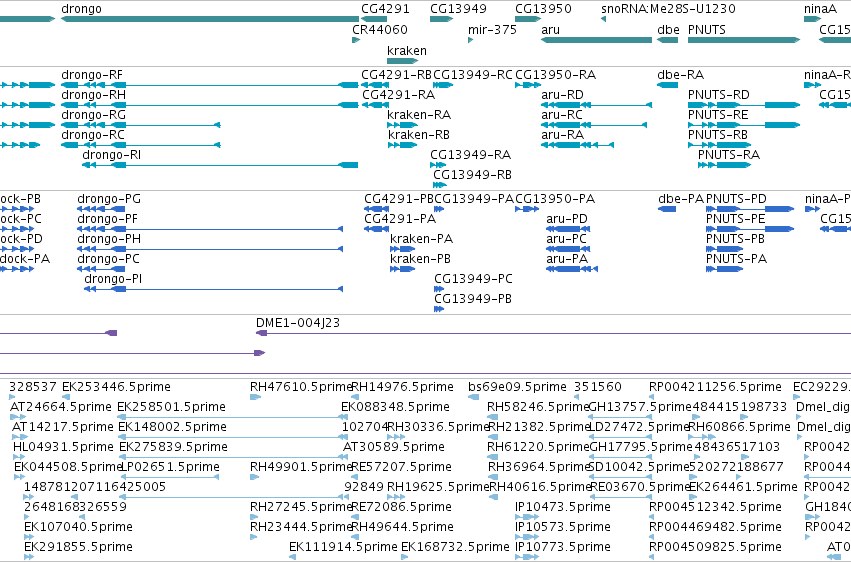Click transcript drongo-RC
Screen dimensions: 851x562
click(93, 135)
